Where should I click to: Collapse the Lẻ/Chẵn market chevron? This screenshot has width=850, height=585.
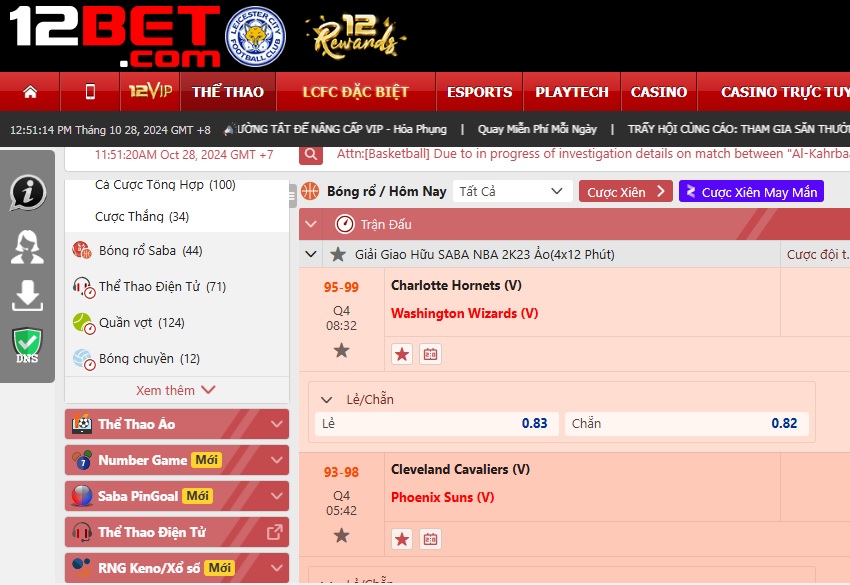coord(326,400)
